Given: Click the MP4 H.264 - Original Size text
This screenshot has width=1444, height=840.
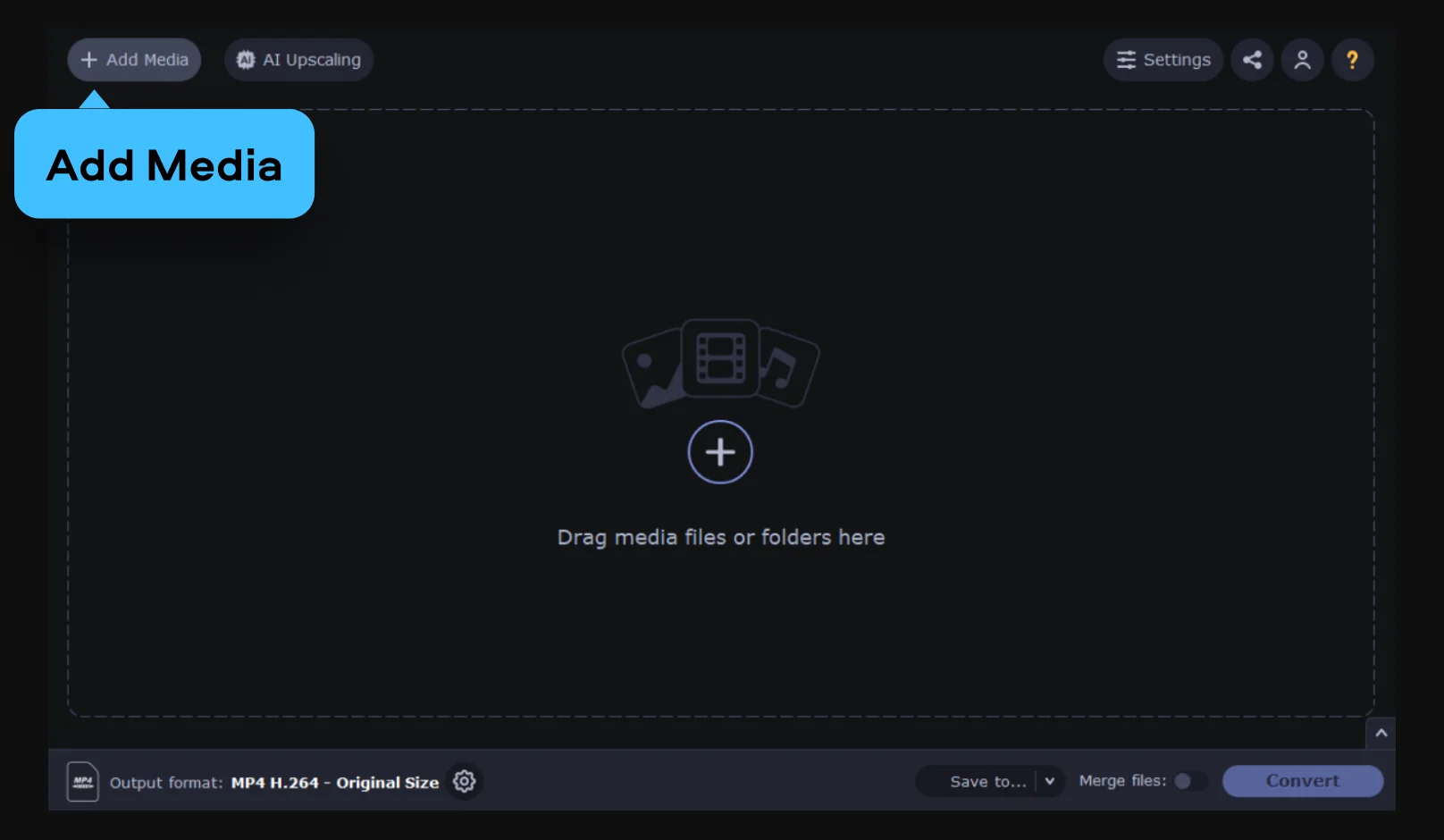Looking at the screenshot, I should (335, 783).
